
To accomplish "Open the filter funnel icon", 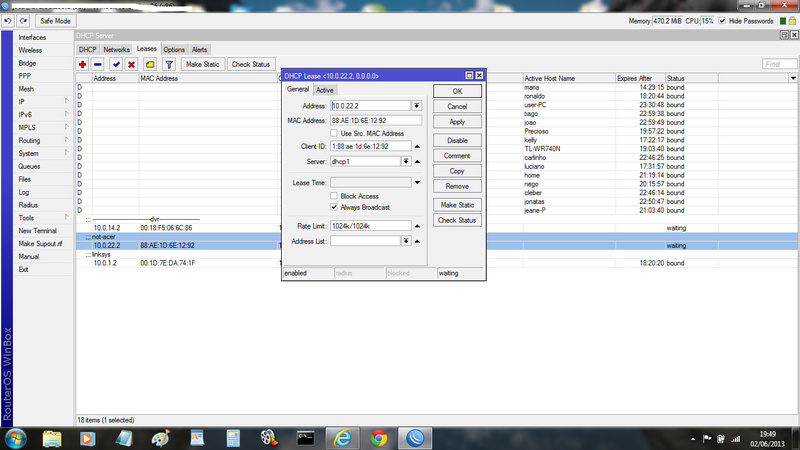I will (169, 64).
